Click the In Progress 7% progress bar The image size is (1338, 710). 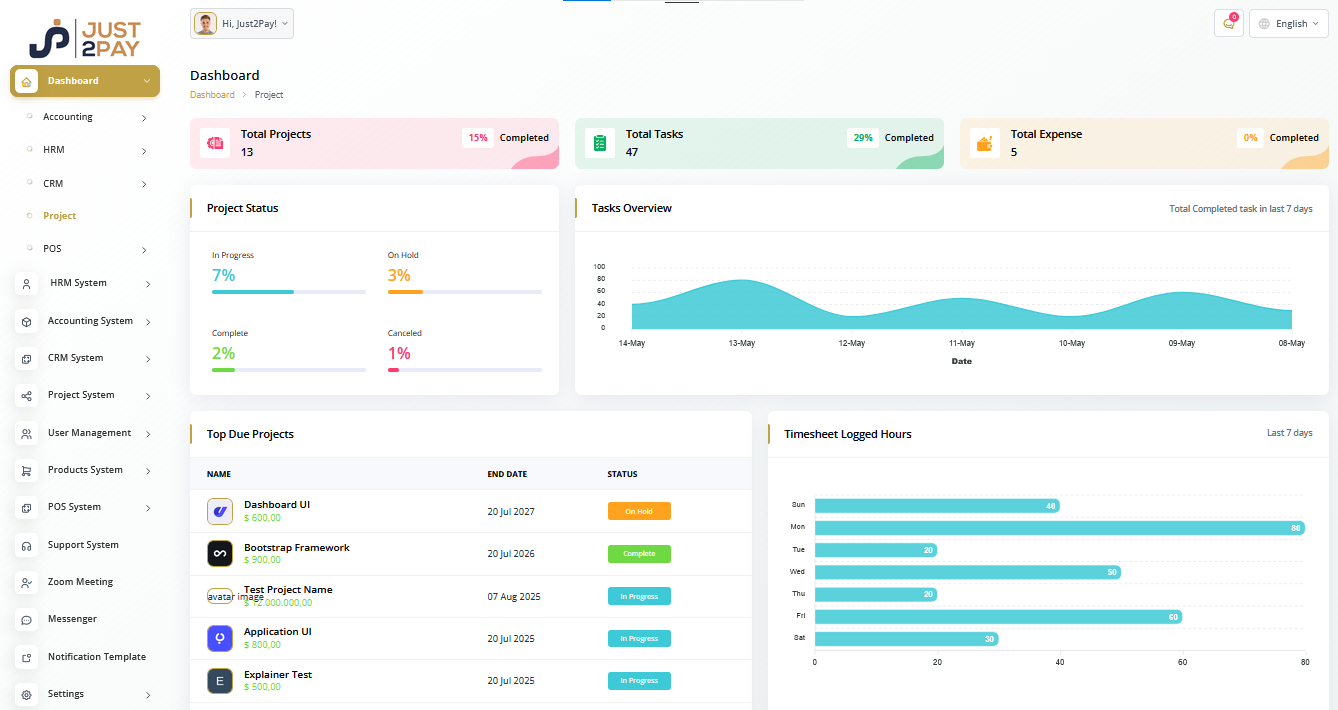tap(288, 292)
